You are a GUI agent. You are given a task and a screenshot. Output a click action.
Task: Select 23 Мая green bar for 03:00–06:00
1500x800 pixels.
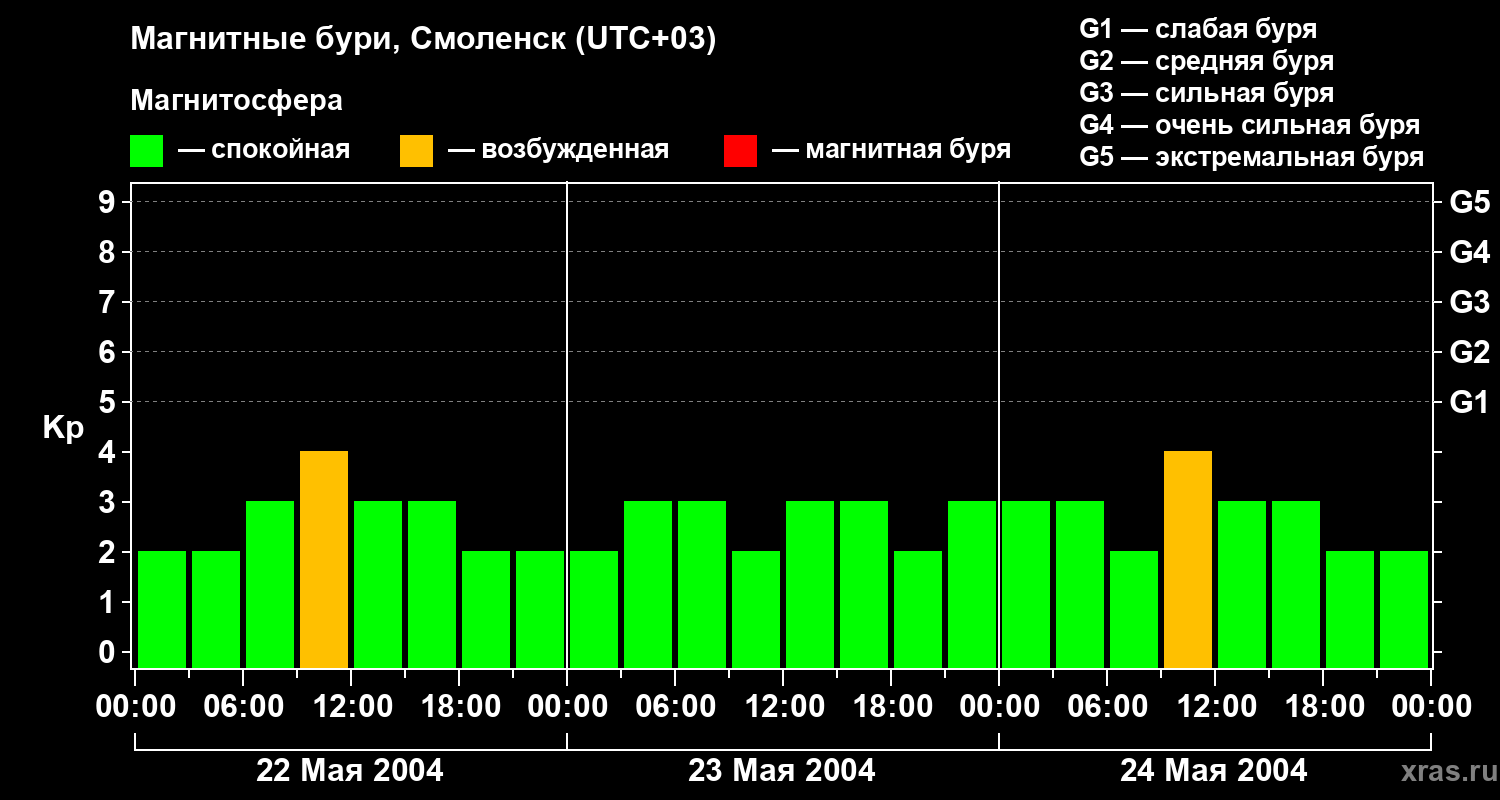pyautogui.click(x=648, y=584)
